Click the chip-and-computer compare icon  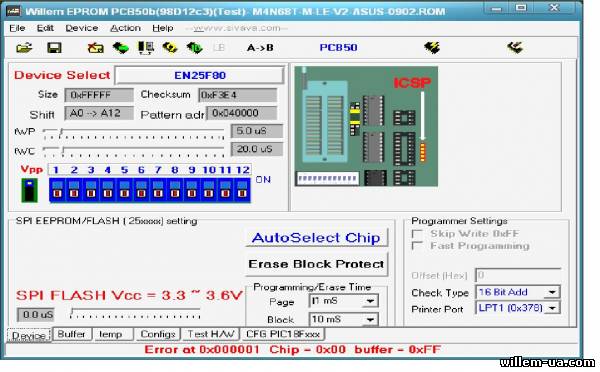146,48
